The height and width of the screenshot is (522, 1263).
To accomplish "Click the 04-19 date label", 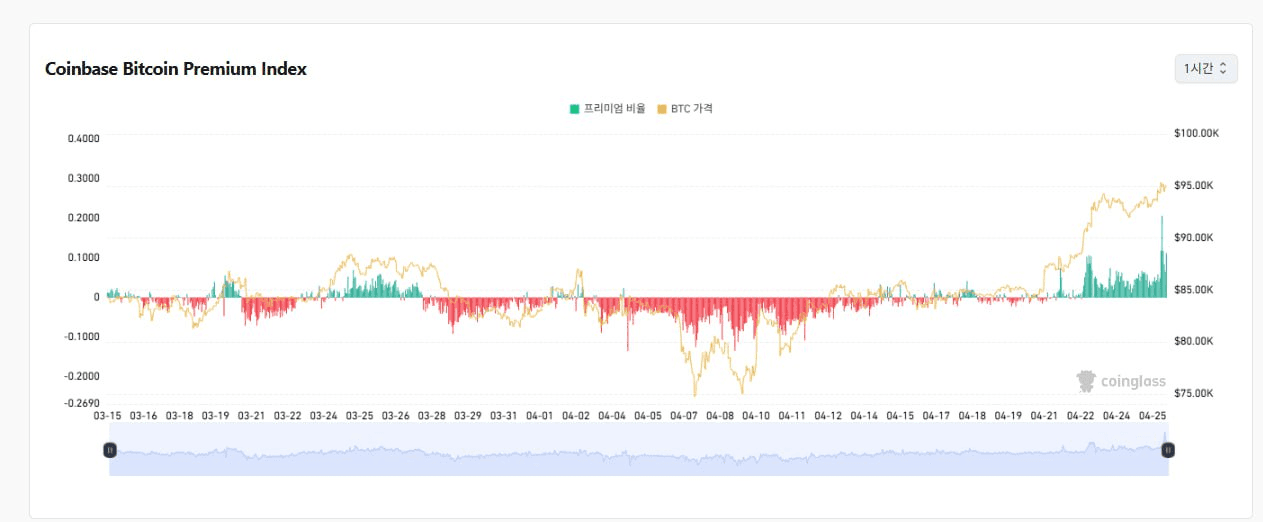I will coord(1008,415).
